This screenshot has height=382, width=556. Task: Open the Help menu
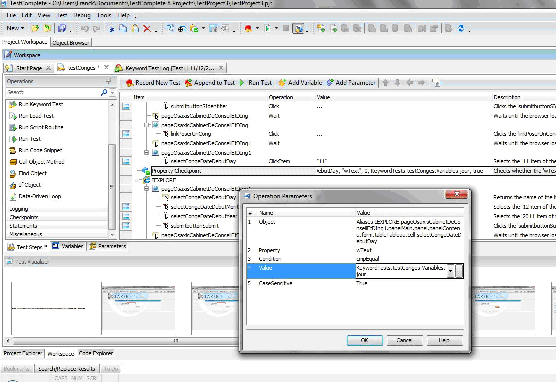pos(124,15)
